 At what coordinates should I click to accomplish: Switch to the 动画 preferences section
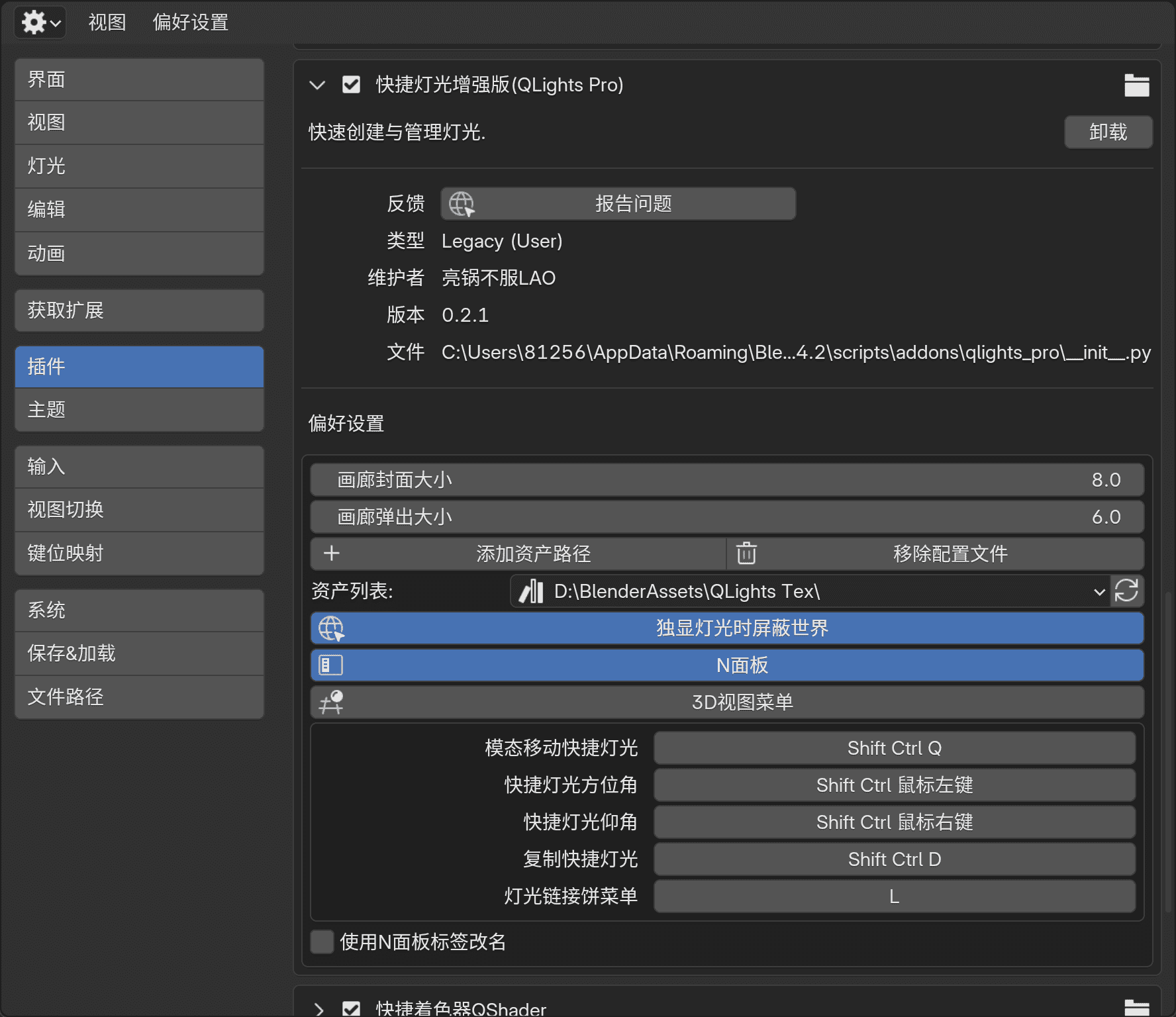click(x=139, y=254)
